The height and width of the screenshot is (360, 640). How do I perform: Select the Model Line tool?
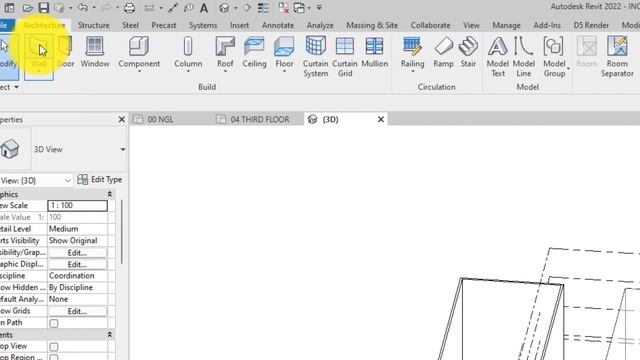pyautogui.click(x=524, y=56)
